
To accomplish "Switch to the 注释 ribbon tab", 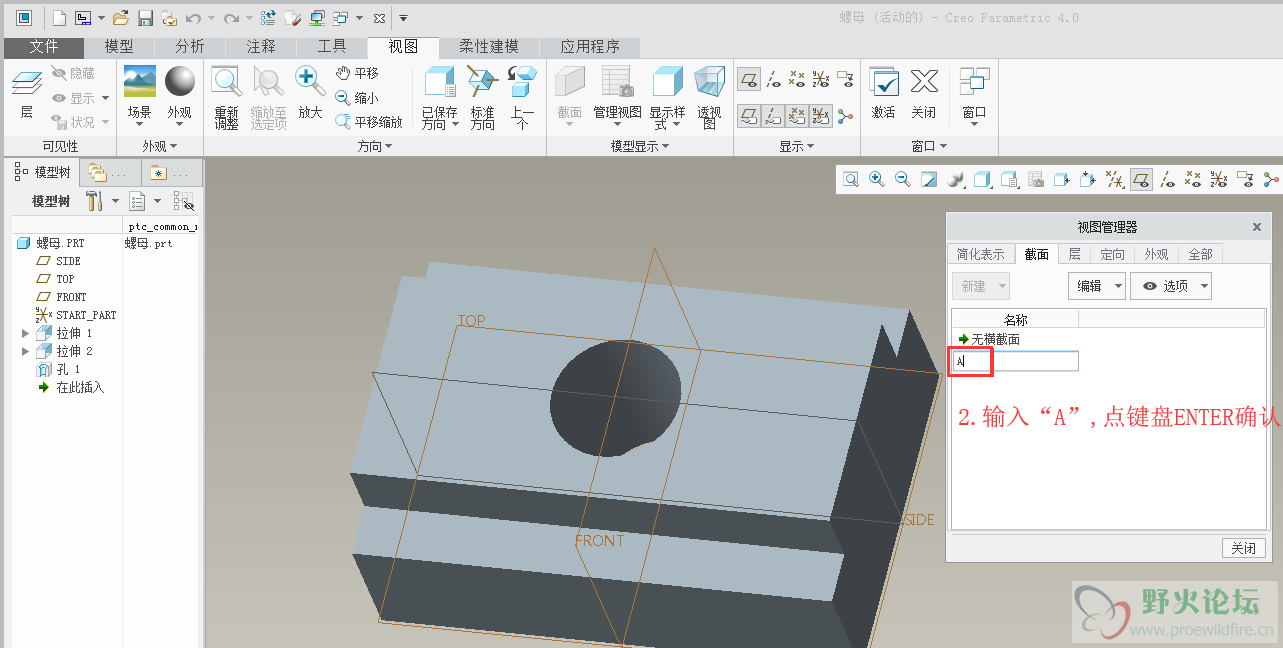I will coord(261,47).
